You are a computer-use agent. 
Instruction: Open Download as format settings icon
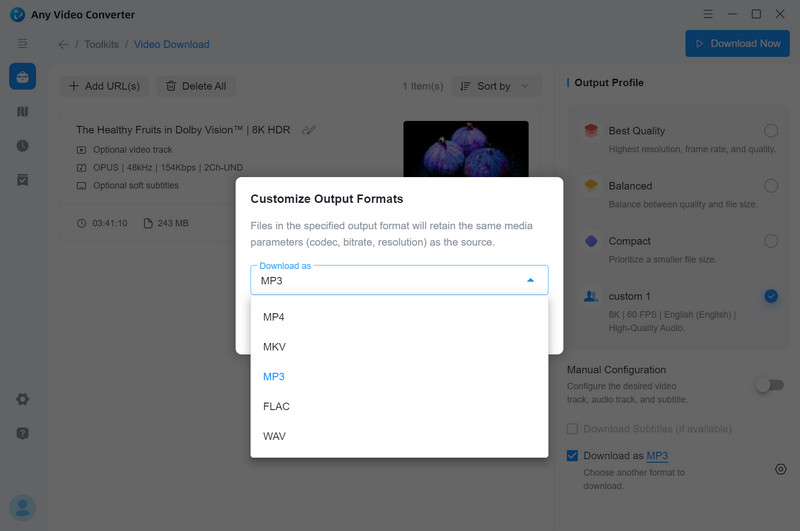point(781,469)
